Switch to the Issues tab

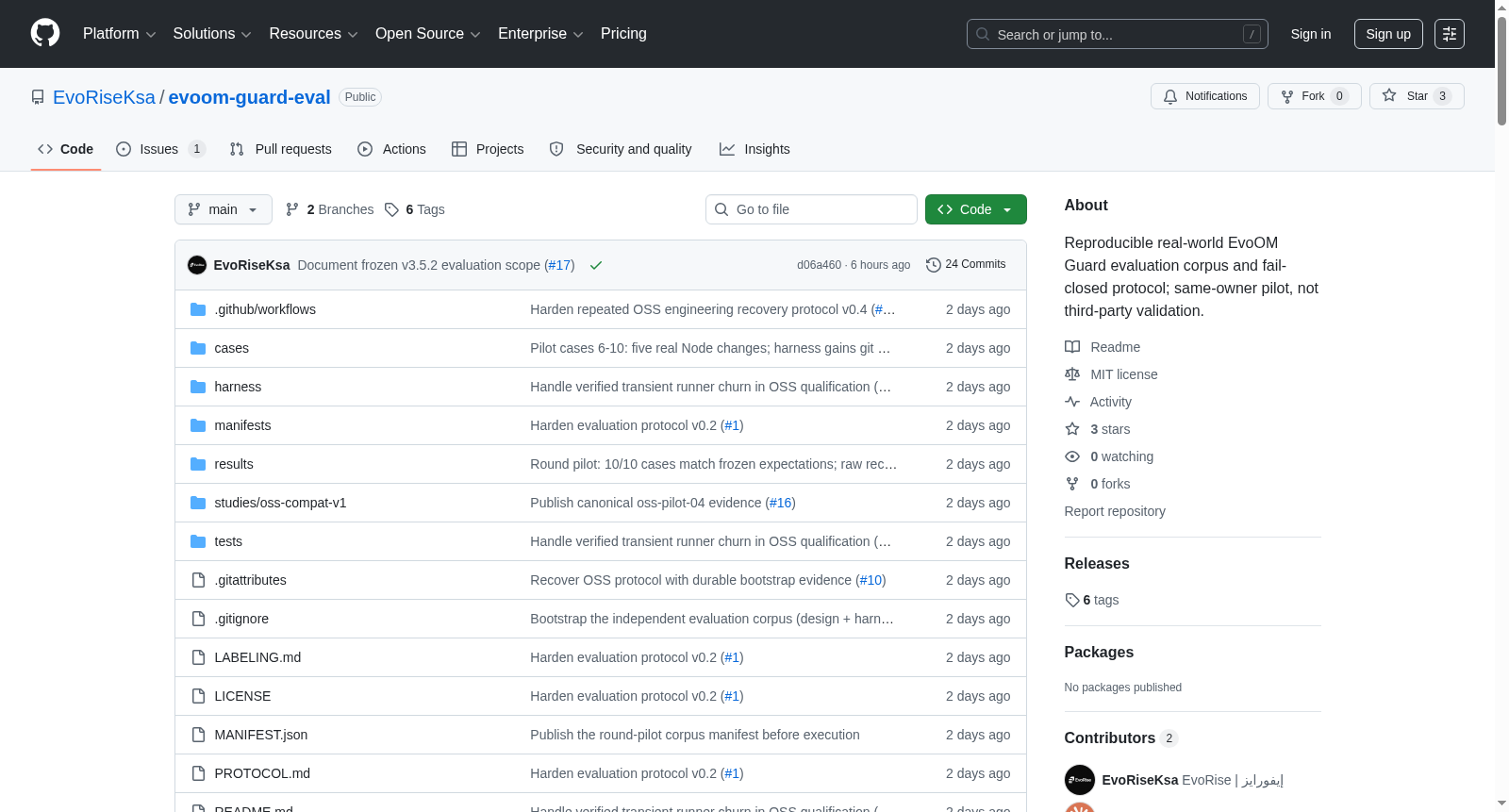pos(160,149)
